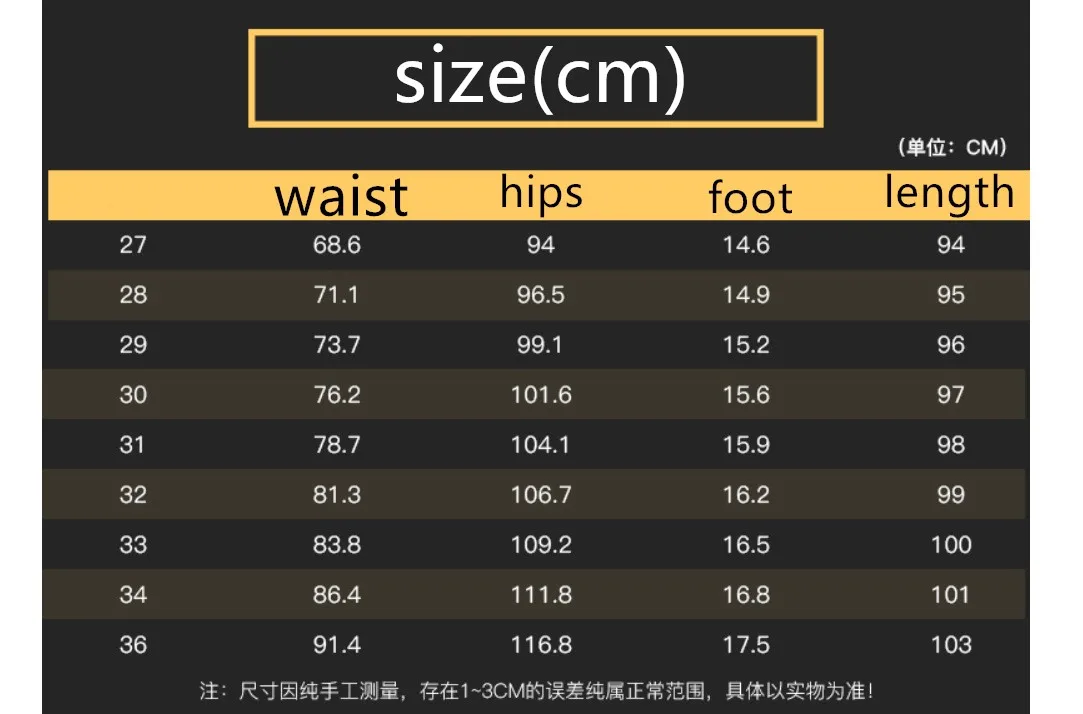Click the length column header
Screen dimensions: 1083x714
(x=949, y=193)
